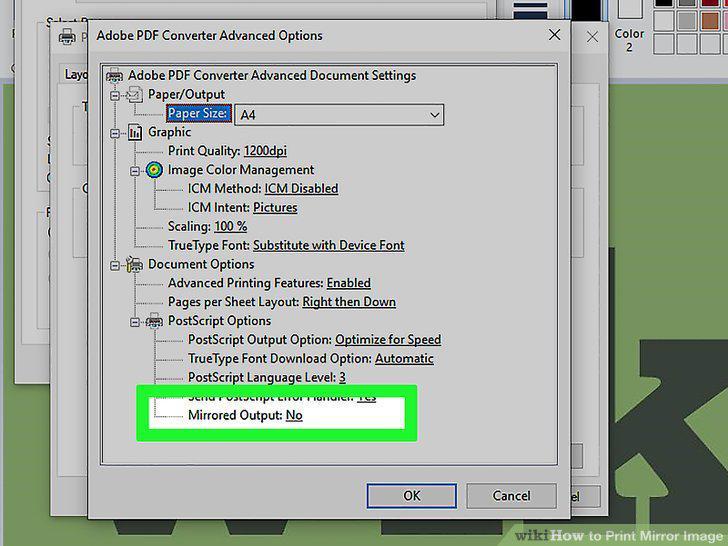The width and height of the screenshot is (728, 546).
Task: Click Substitute with Device Font value
Action: pos(329,245)
